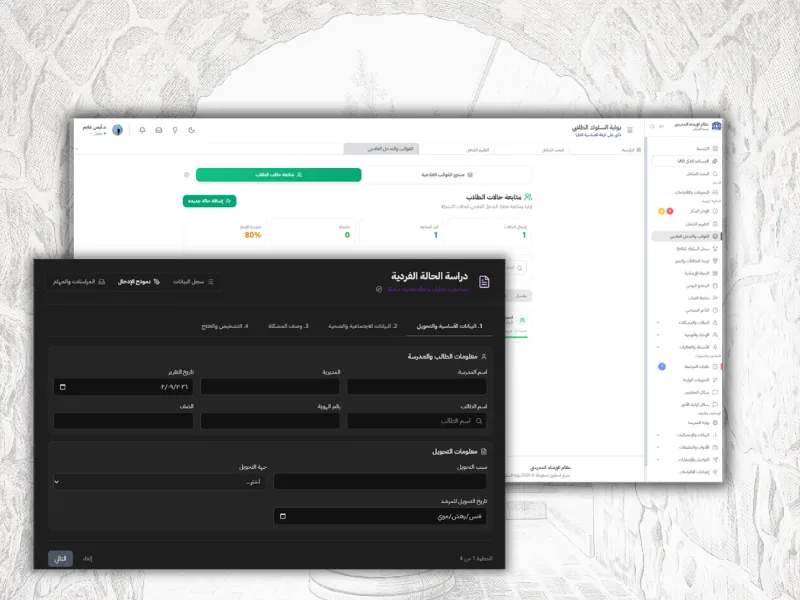Open the المساعد الذكي AI assistant sidebar entry
Screen dimensions: 800x600
click(x=686, y=161)
